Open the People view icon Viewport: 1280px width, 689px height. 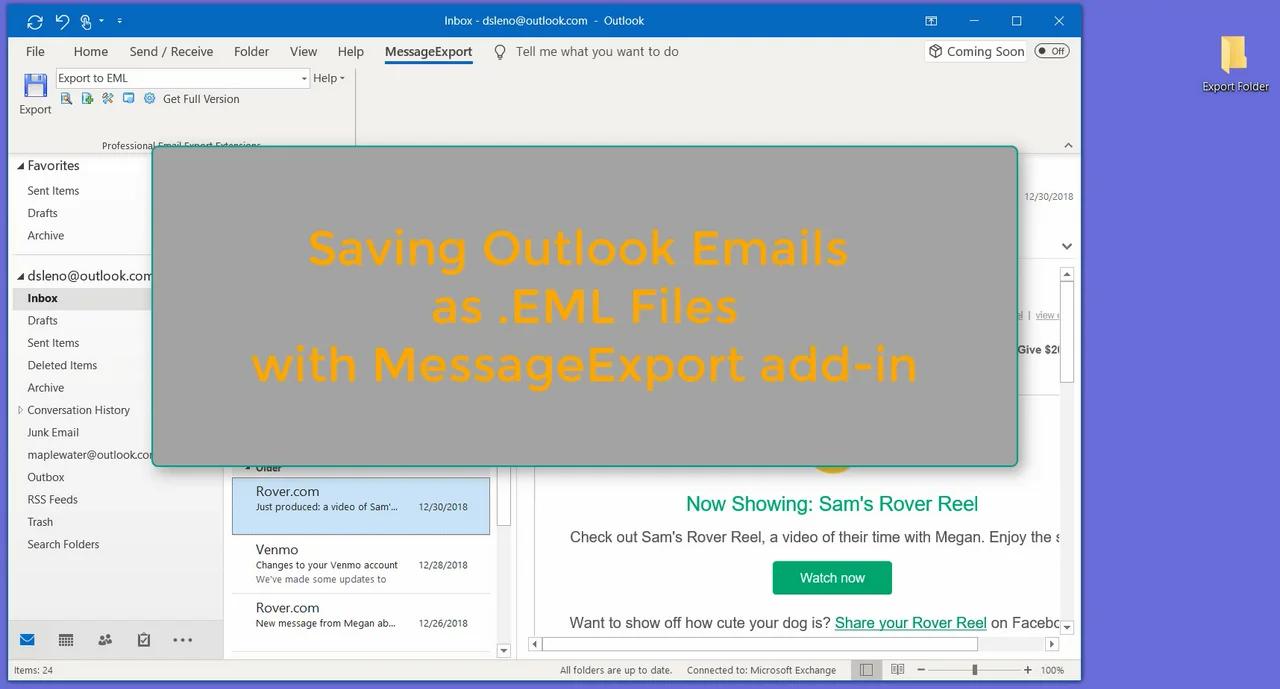pyautogui.click(x=105, y=640)
